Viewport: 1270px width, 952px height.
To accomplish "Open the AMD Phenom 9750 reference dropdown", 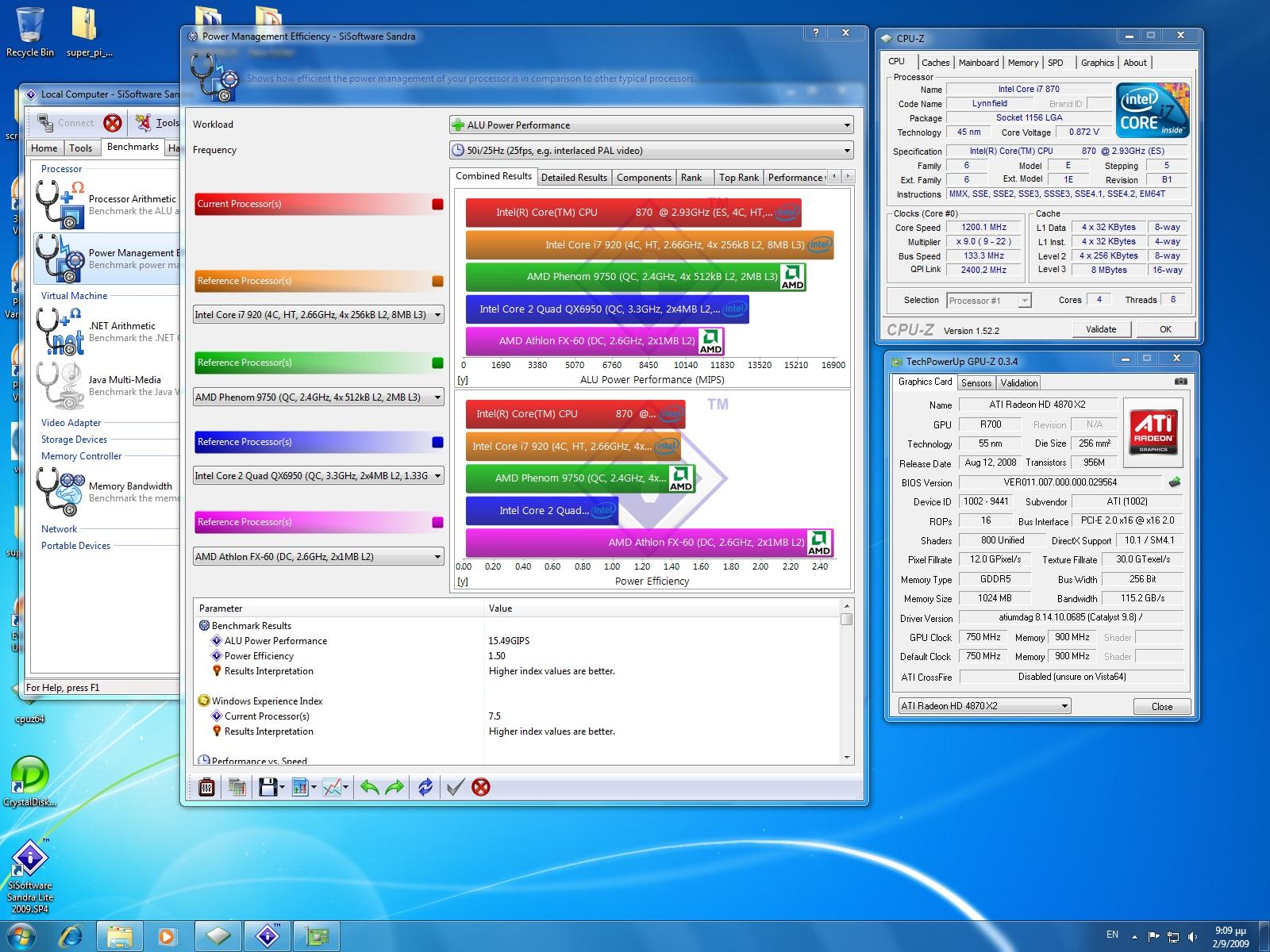I will 318,397.
